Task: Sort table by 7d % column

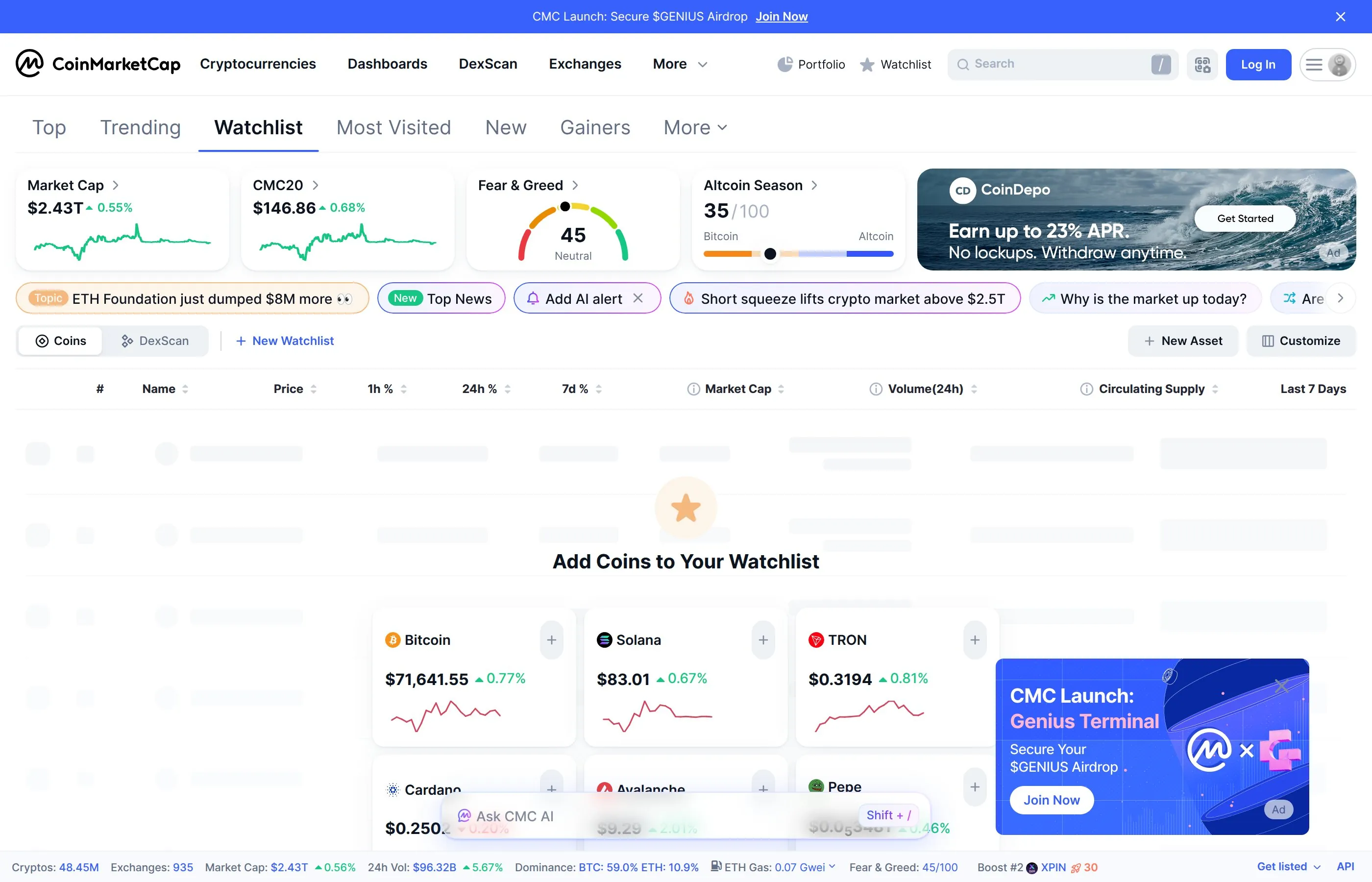Action: 581,389
